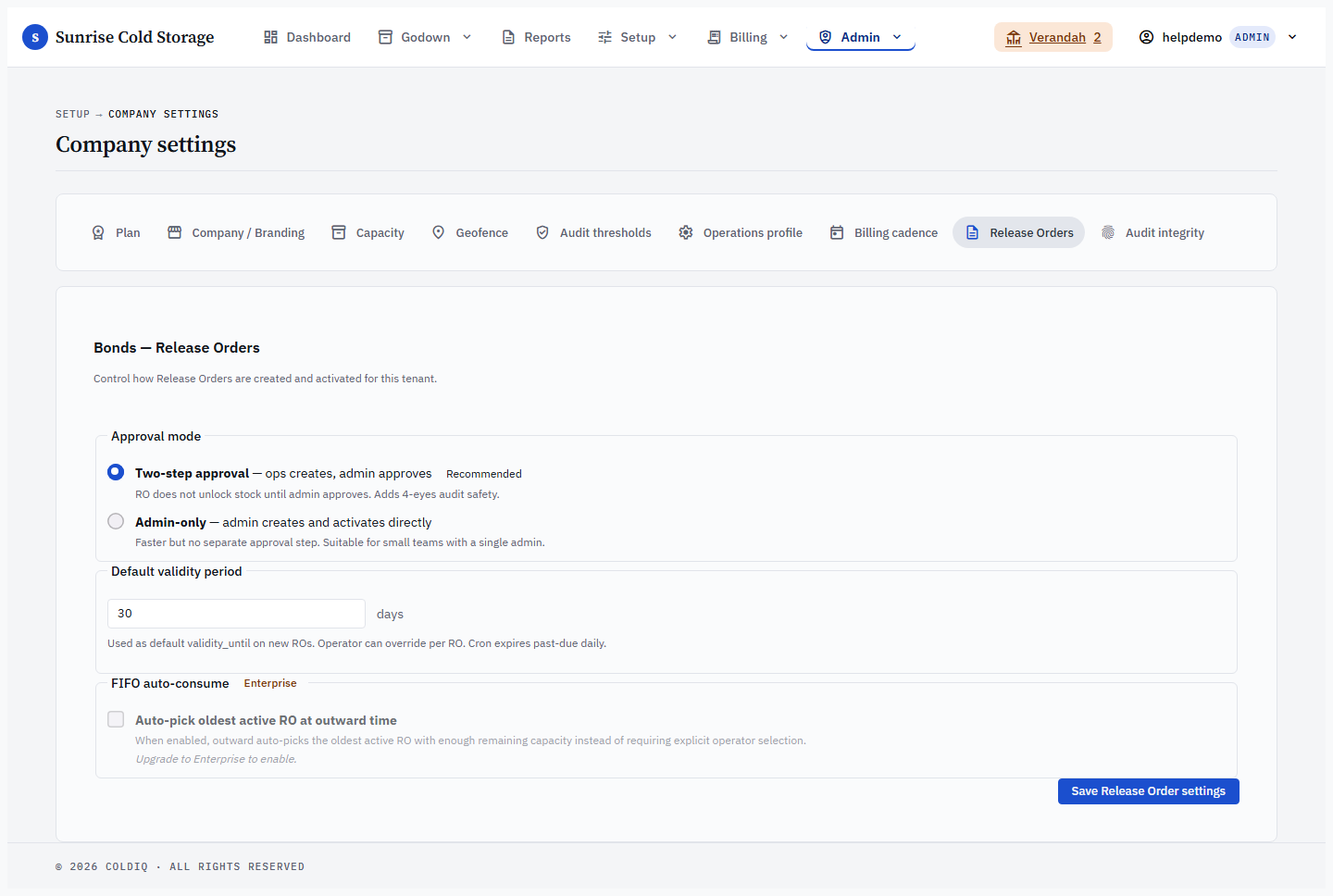Switch to the Geofence tab
This screenshot has height=896, width=1333.
coord(470,232)
